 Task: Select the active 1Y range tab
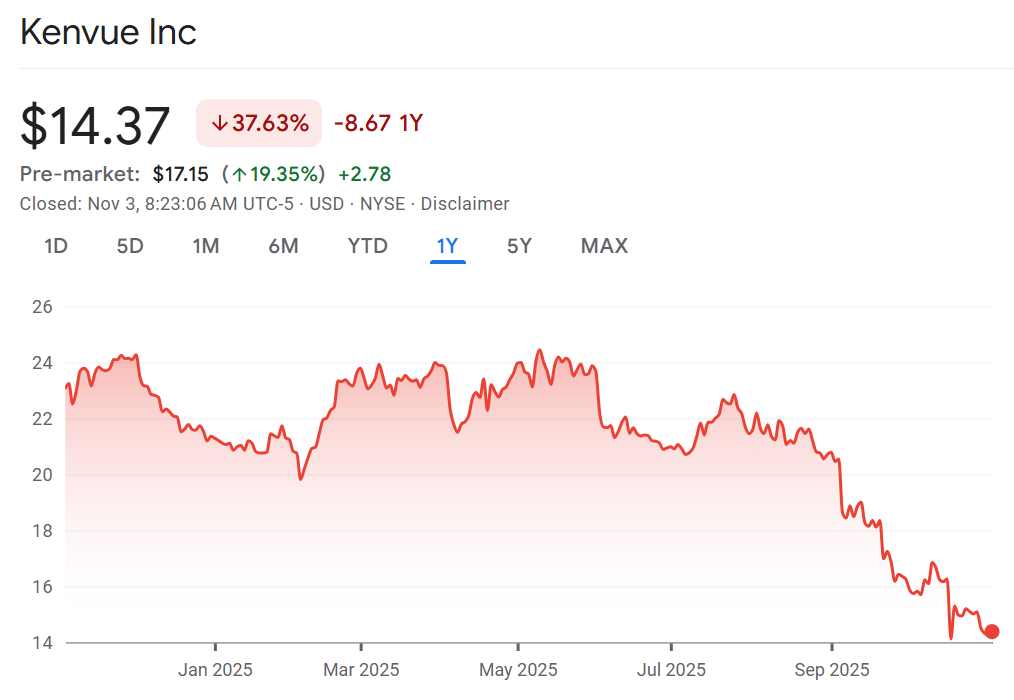[447, 246]
